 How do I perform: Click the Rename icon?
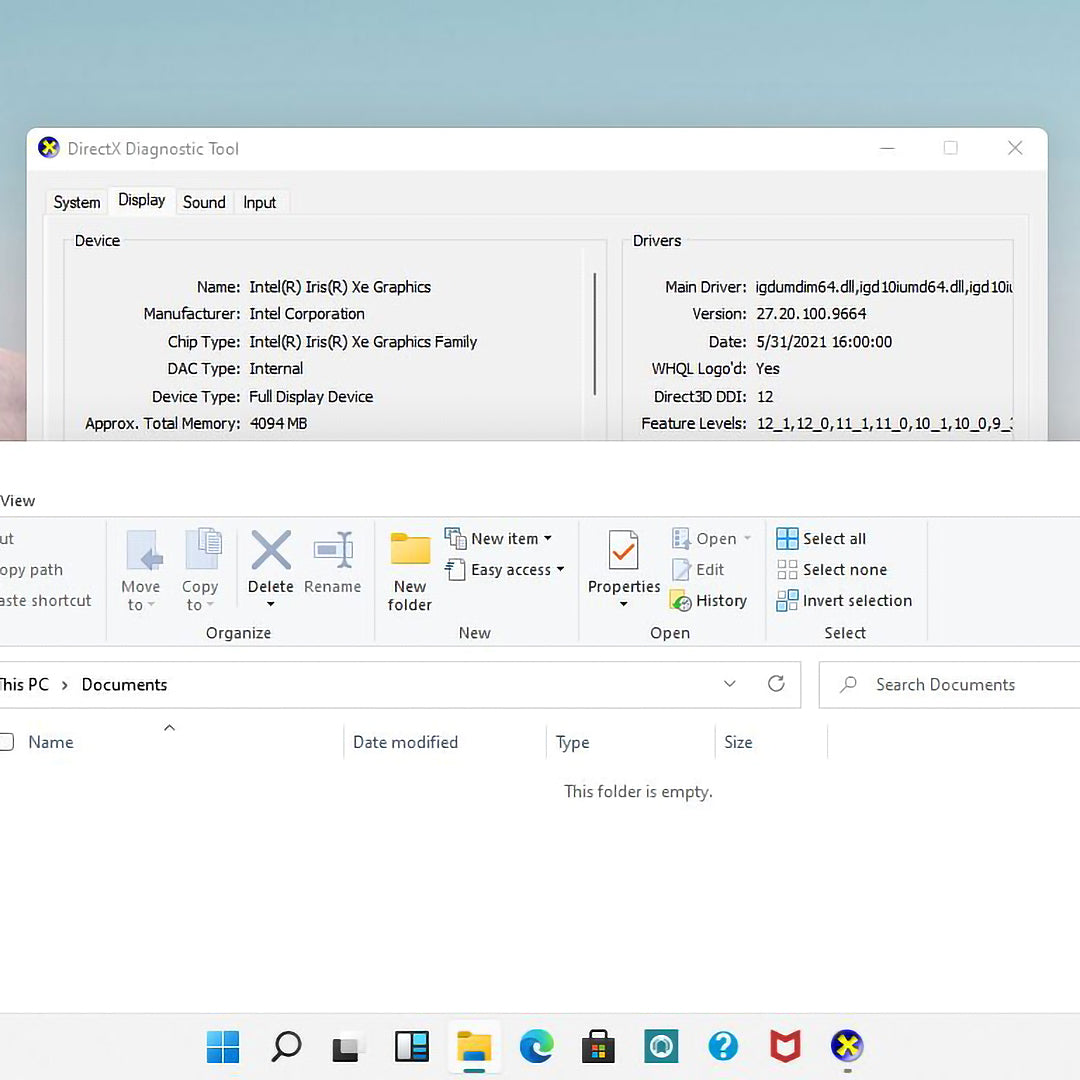click(333, 551)
